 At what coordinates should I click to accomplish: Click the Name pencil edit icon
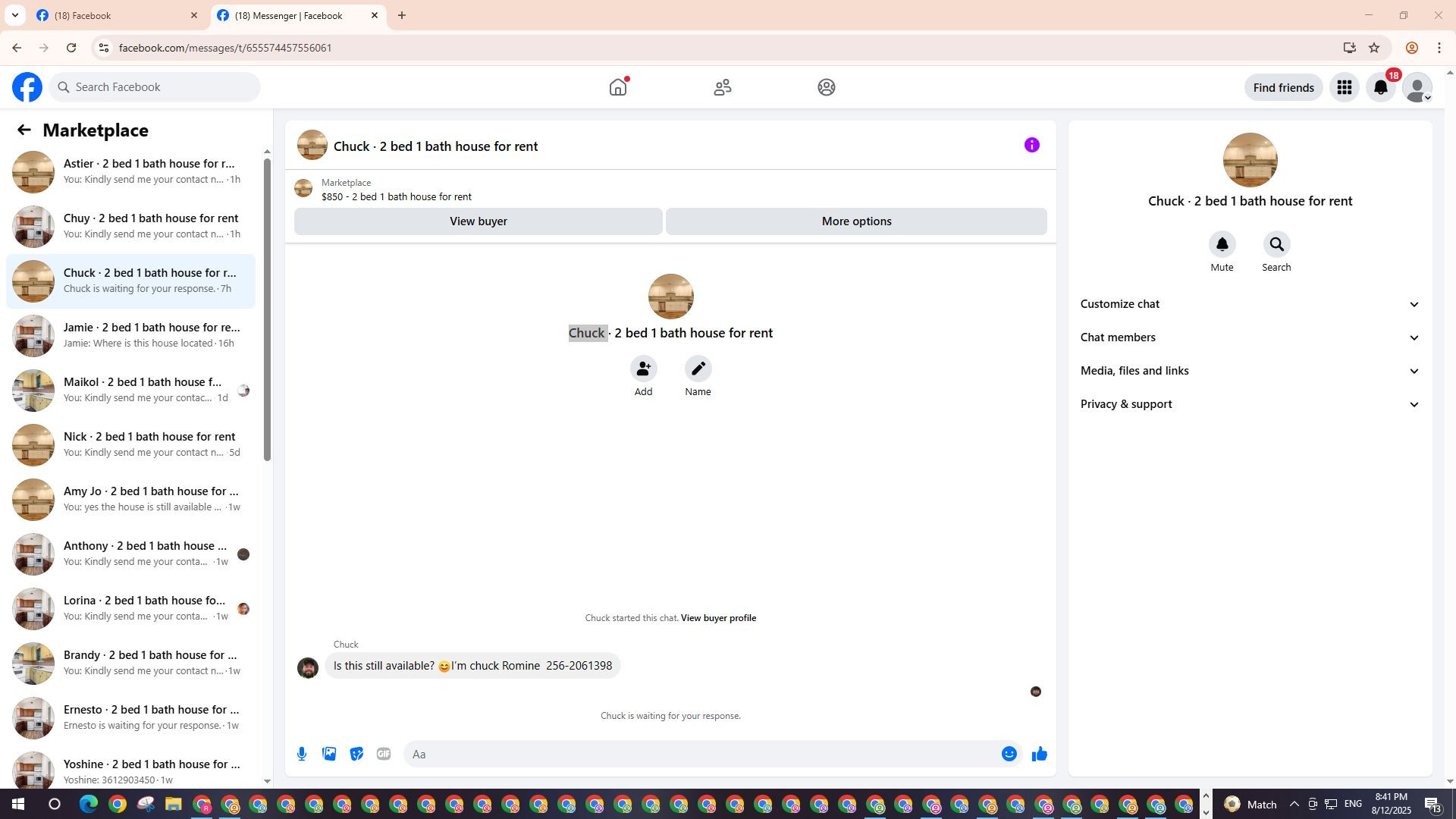698,369
